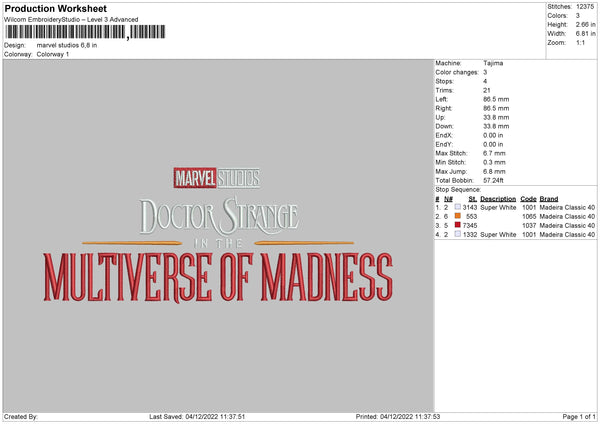Click the barcode below the studio name

point(66,32)
